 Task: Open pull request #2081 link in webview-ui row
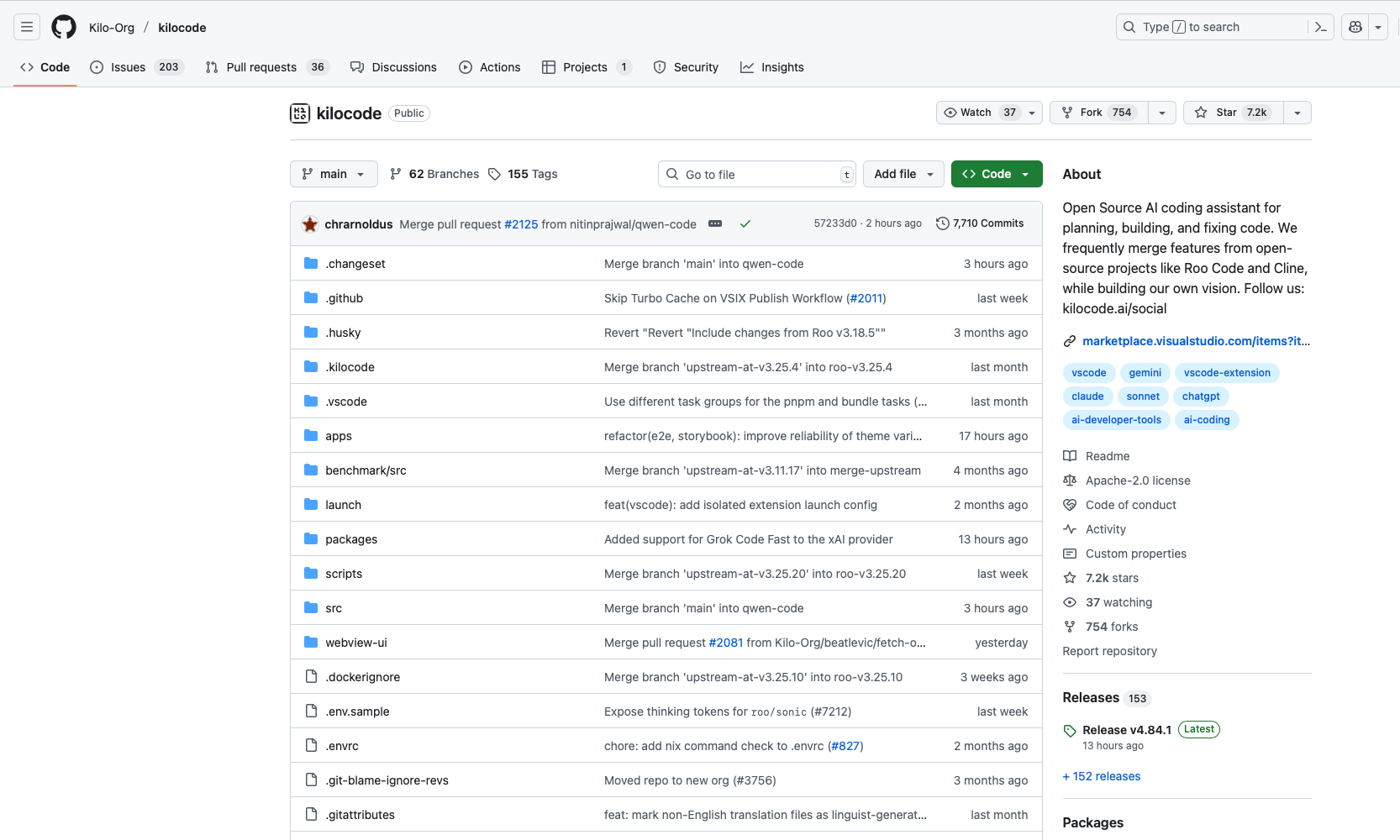pos(726,643)
